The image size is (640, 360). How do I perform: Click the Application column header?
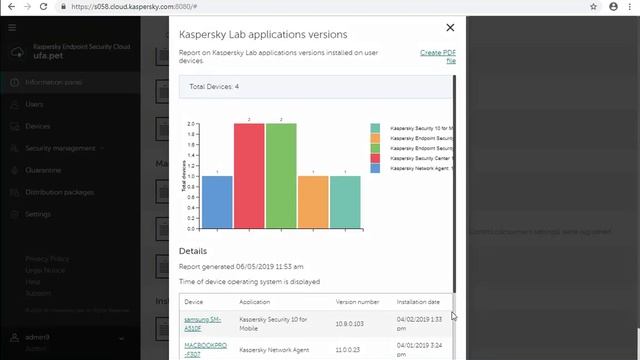click(x=255, y=302)
